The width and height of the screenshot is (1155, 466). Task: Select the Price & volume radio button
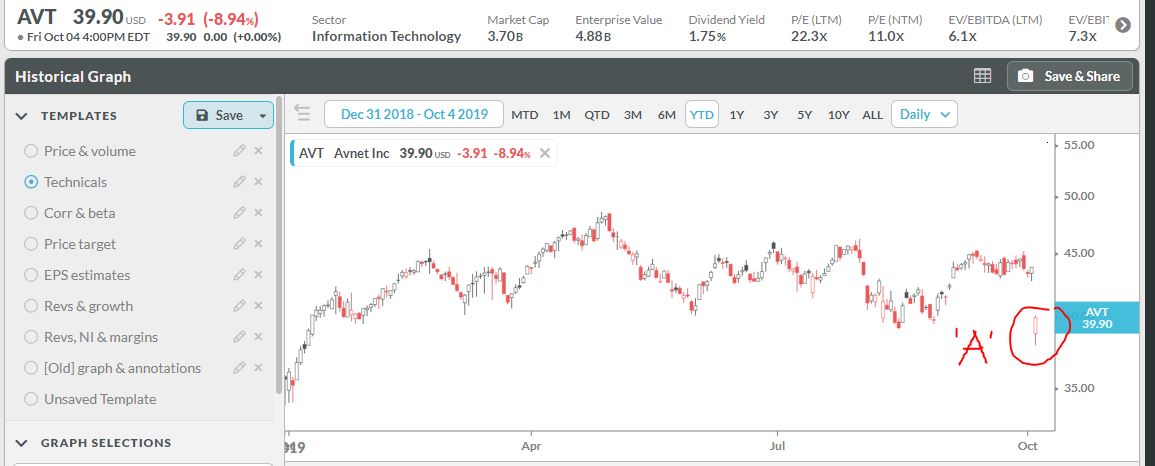point(31,151)
